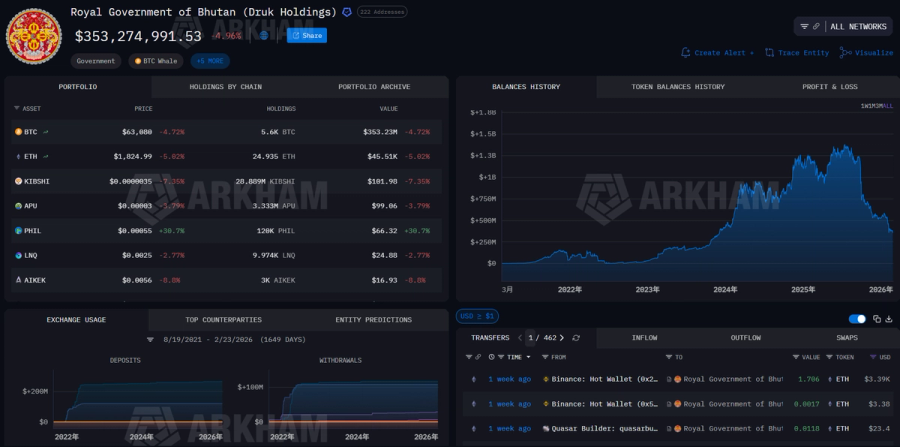Switch to Holdings By Chain tab
Screen dimensions: 900x447
tap(226, 87)
